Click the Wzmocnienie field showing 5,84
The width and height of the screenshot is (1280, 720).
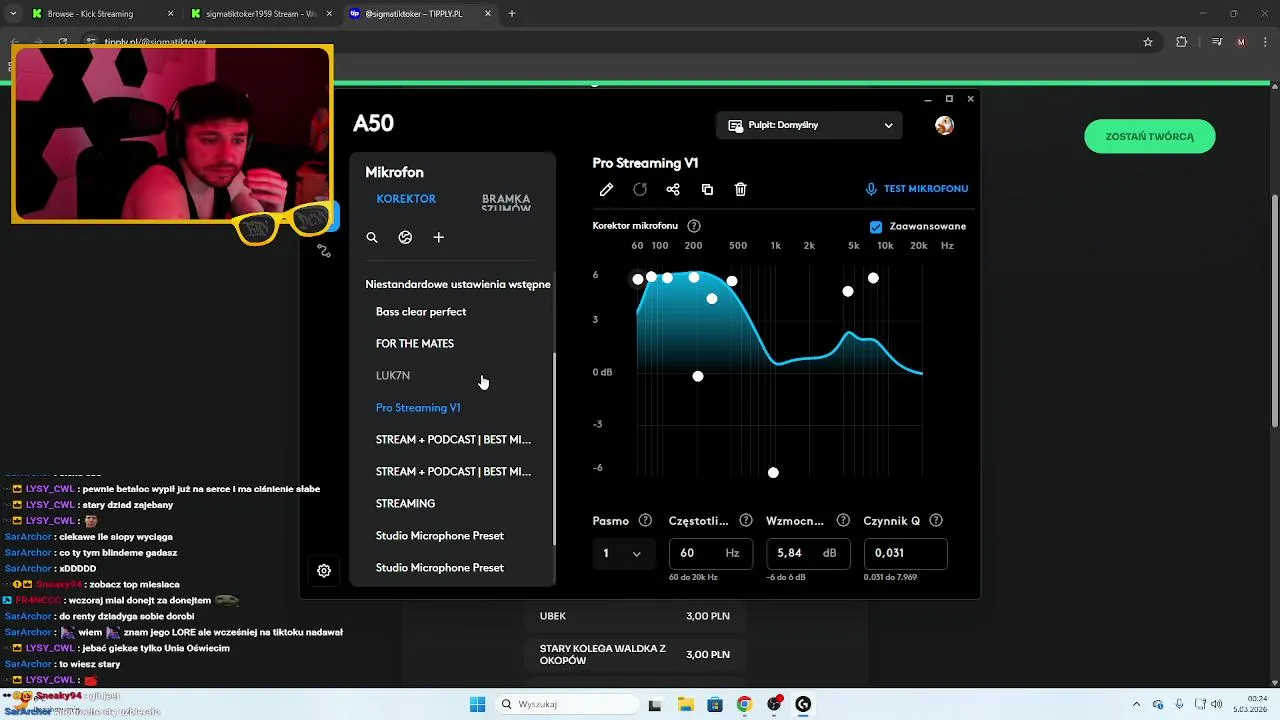click(808, 553)
